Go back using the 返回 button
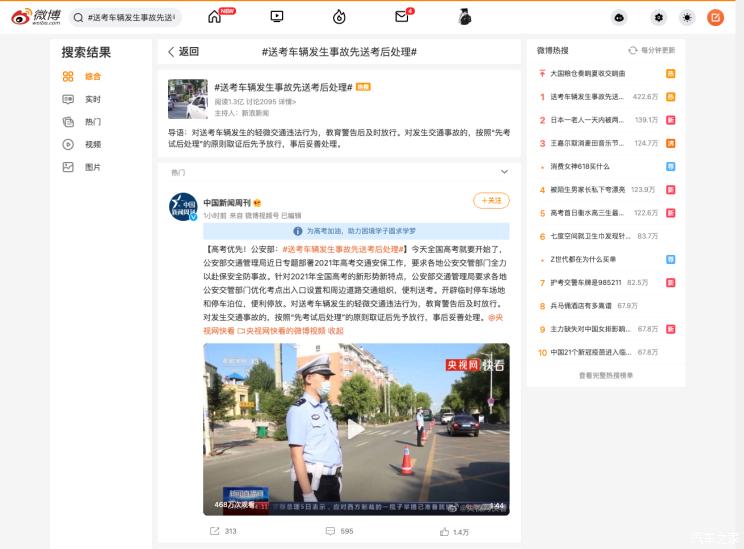The height and width of the screenshot is (549, 744). tap(183, 52)
